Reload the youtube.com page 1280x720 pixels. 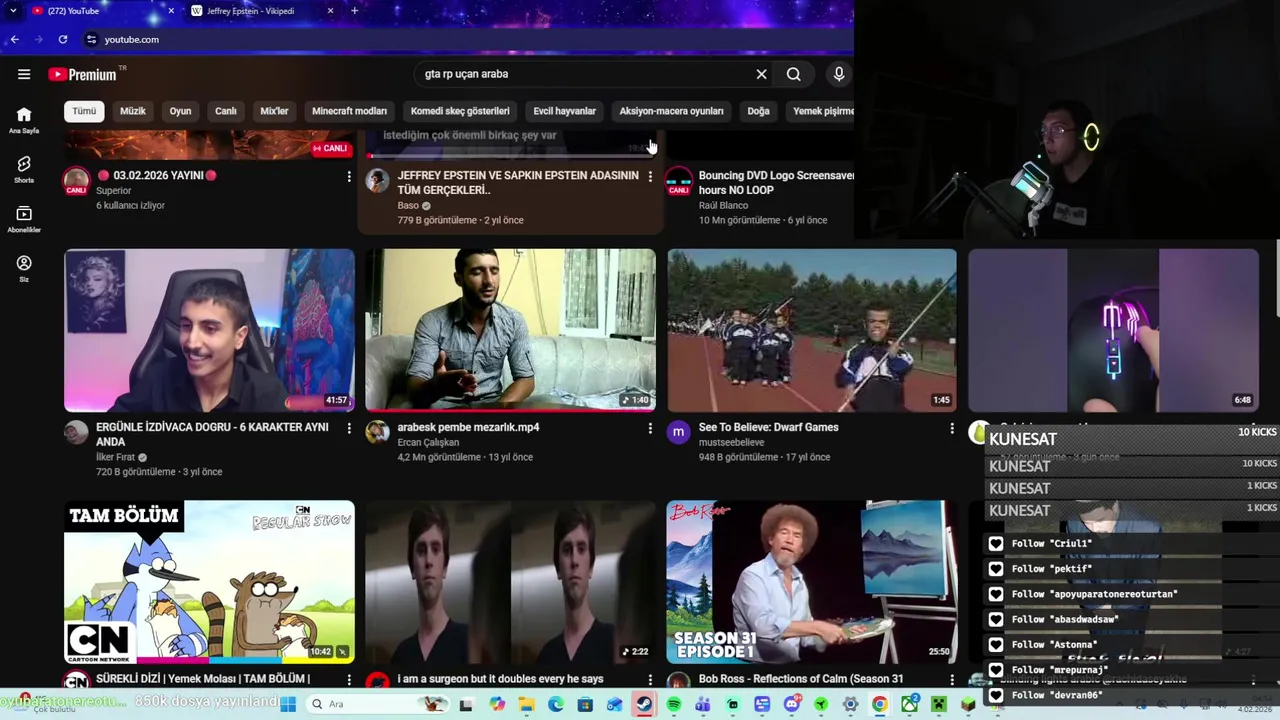63,39
